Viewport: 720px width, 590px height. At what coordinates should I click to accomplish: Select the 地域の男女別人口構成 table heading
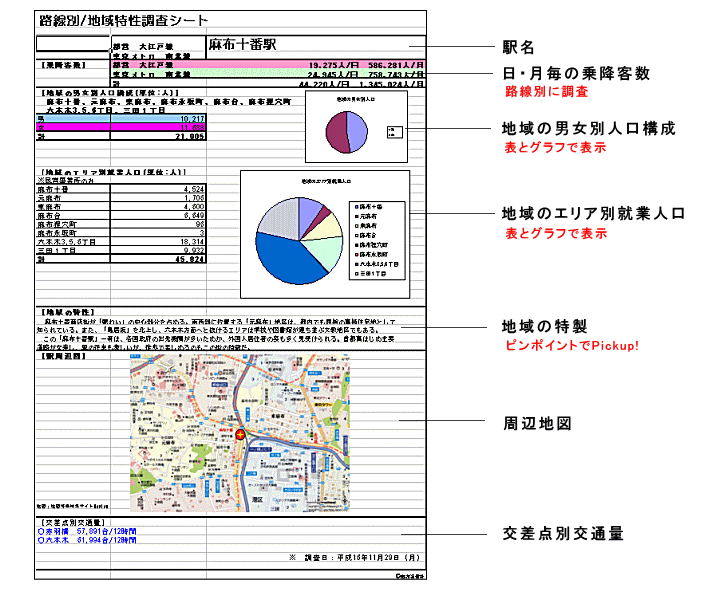click(x=109, y=93)
